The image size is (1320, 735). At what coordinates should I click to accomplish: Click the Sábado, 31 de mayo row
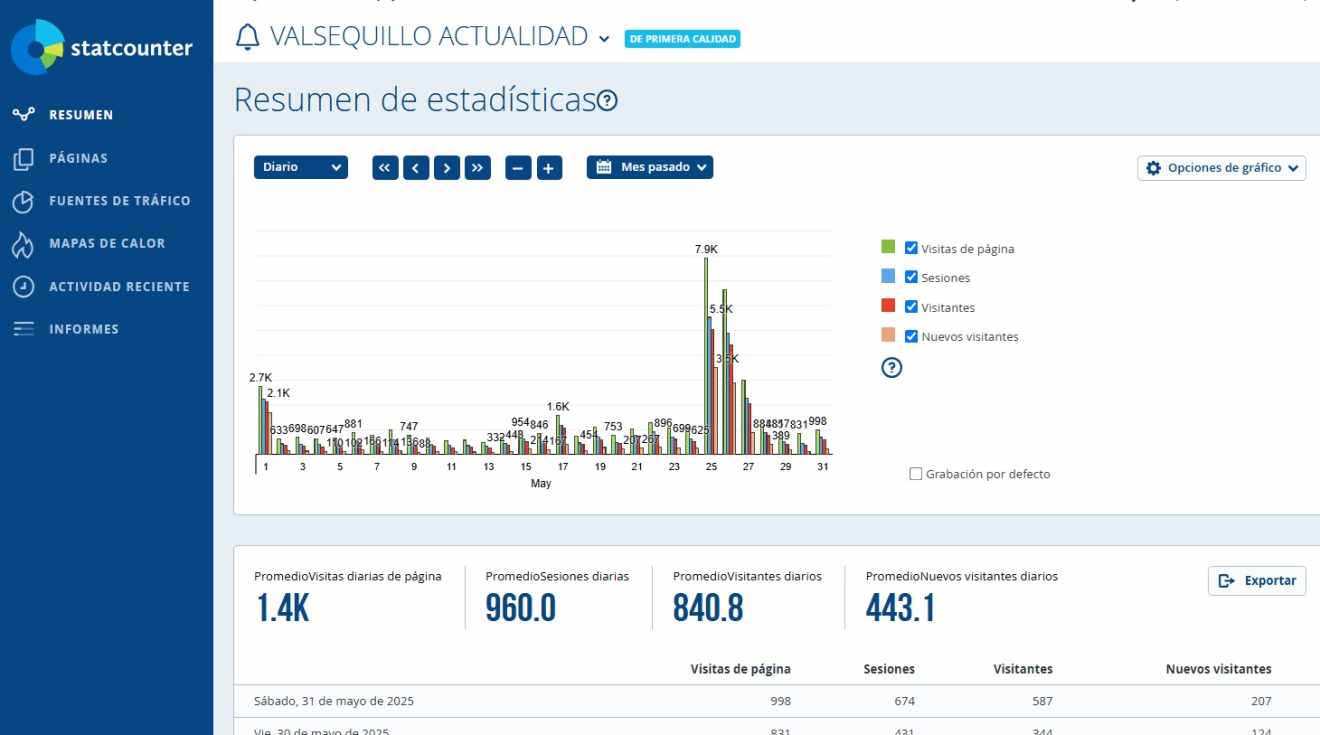[x=777, y=701]
